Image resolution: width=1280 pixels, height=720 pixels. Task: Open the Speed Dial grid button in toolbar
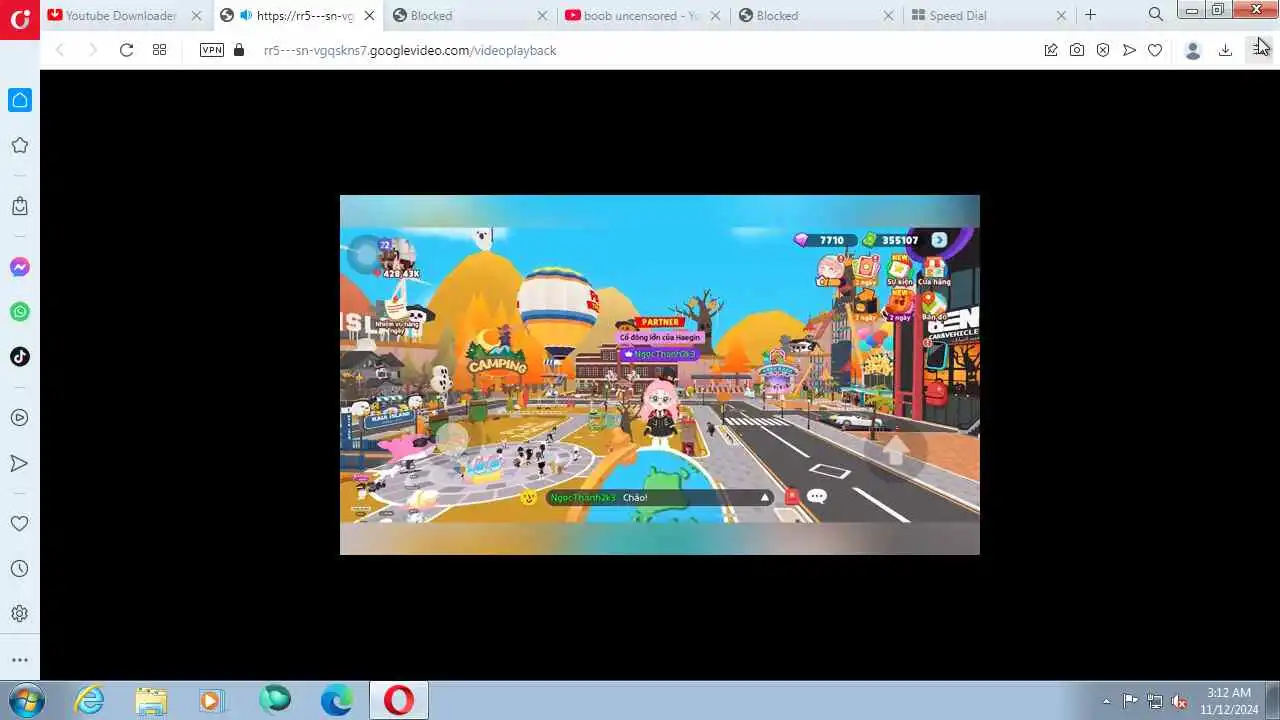(x=159, y=50)
